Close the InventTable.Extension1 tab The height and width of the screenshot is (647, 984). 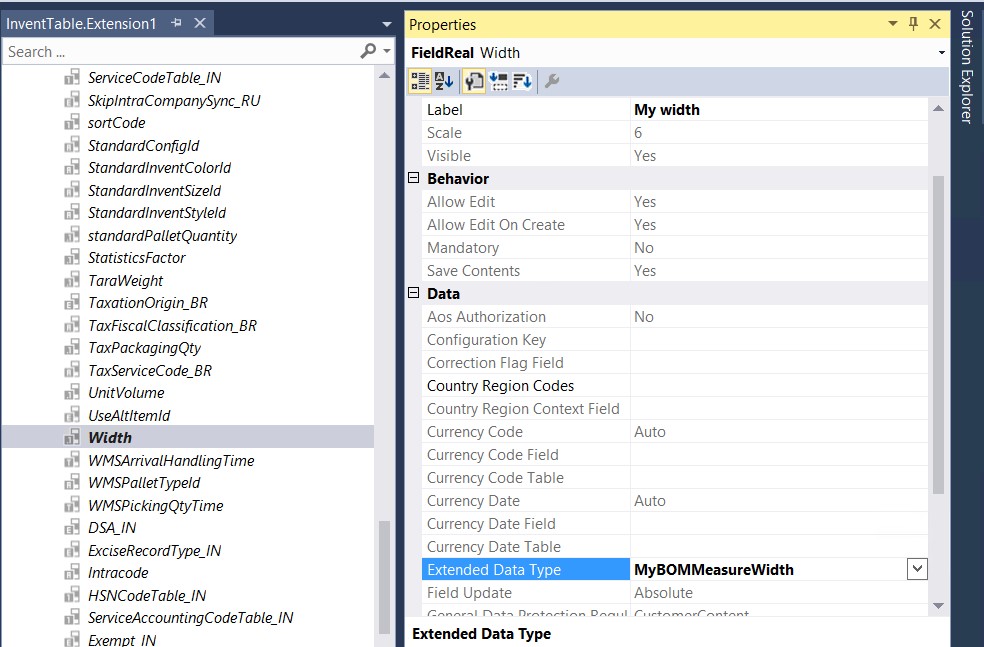point(200,23)
